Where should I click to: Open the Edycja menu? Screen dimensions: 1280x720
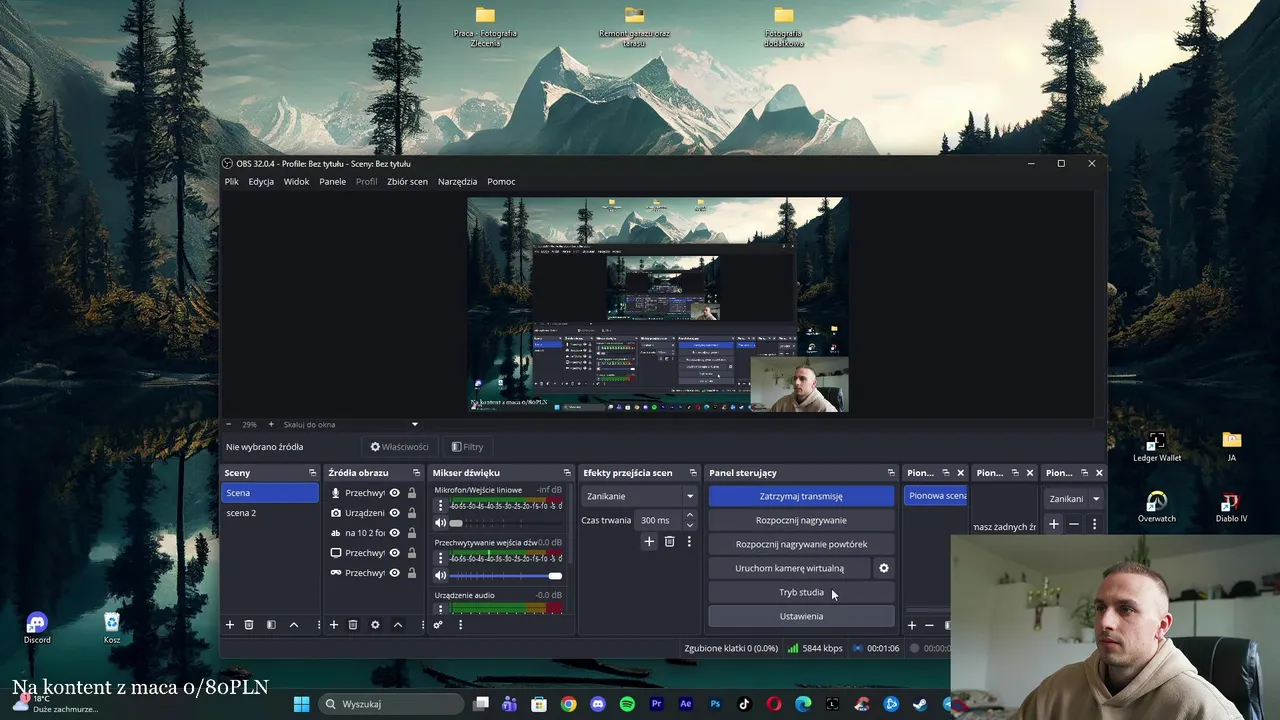(x=261, y=182)
